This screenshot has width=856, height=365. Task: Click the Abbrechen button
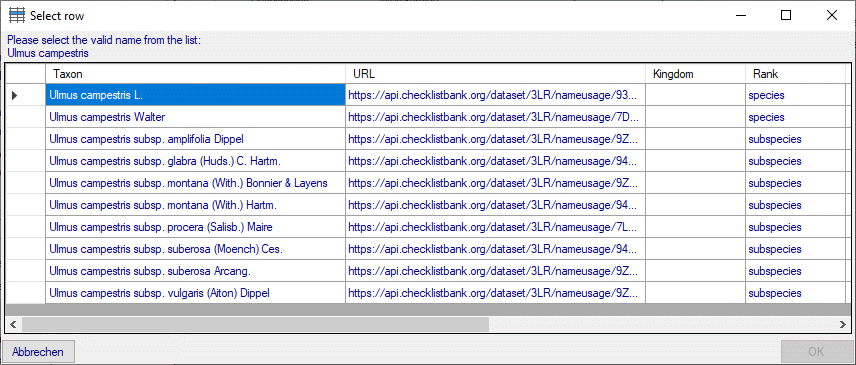click(x=38, y=352)
